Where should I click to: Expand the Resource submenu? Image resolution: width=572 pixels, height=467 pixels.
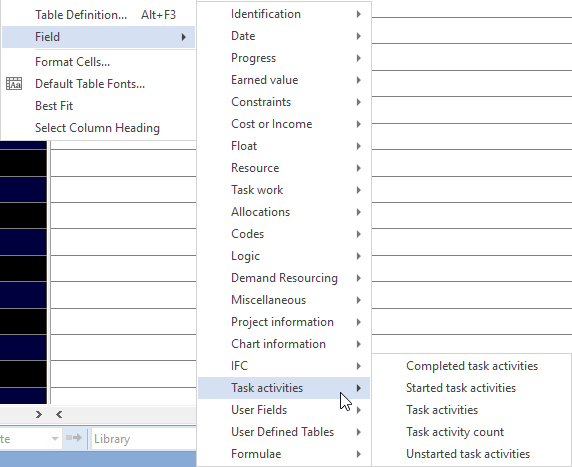284,168
